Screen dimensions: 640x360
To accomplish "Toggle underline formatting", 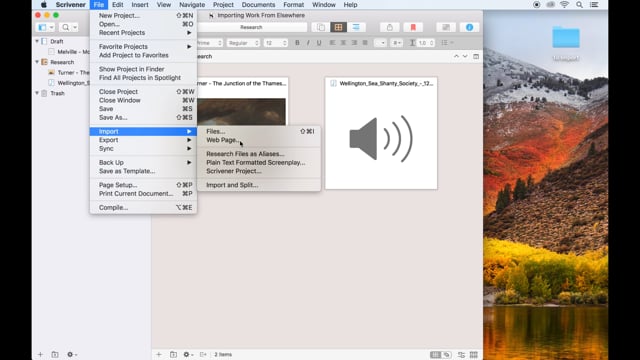I will click(x=319, y=43).
